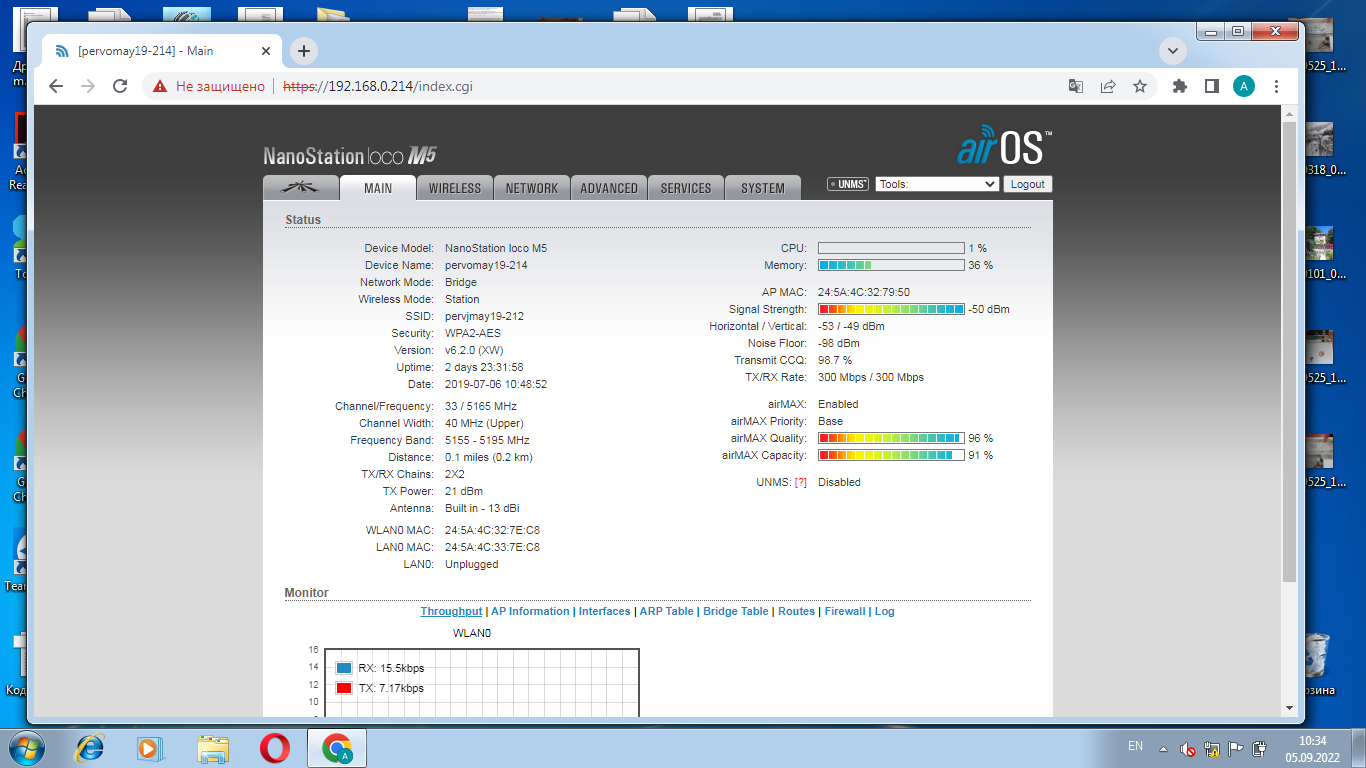Expand the Chrome tab search chevron
This screenshot has height=768, width=1366.
1172,50
